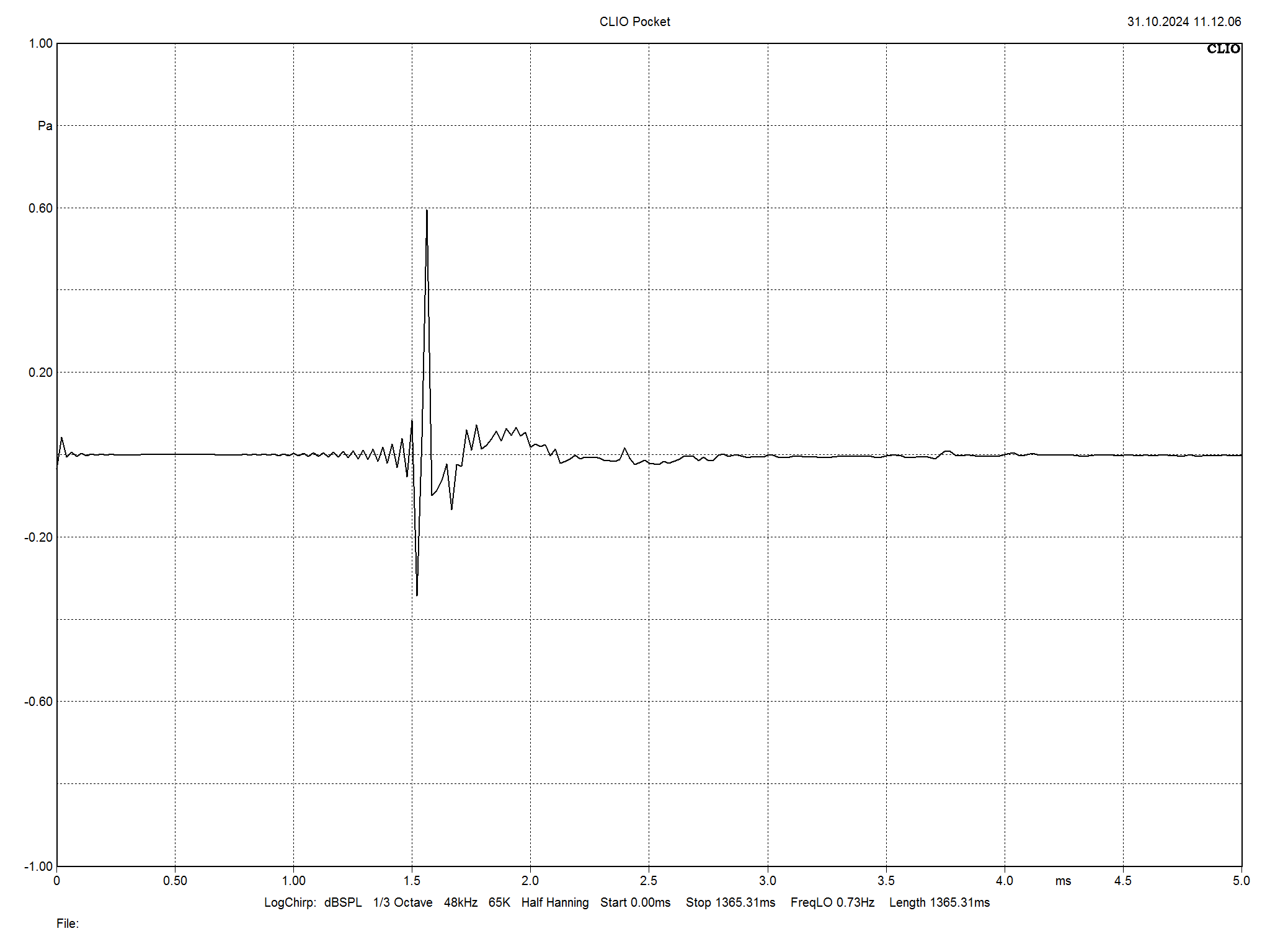The height and width of the screenshot is (952, 1270).
Task: Click the 1.5 time-axis label
Action: [x=412, y=881]
